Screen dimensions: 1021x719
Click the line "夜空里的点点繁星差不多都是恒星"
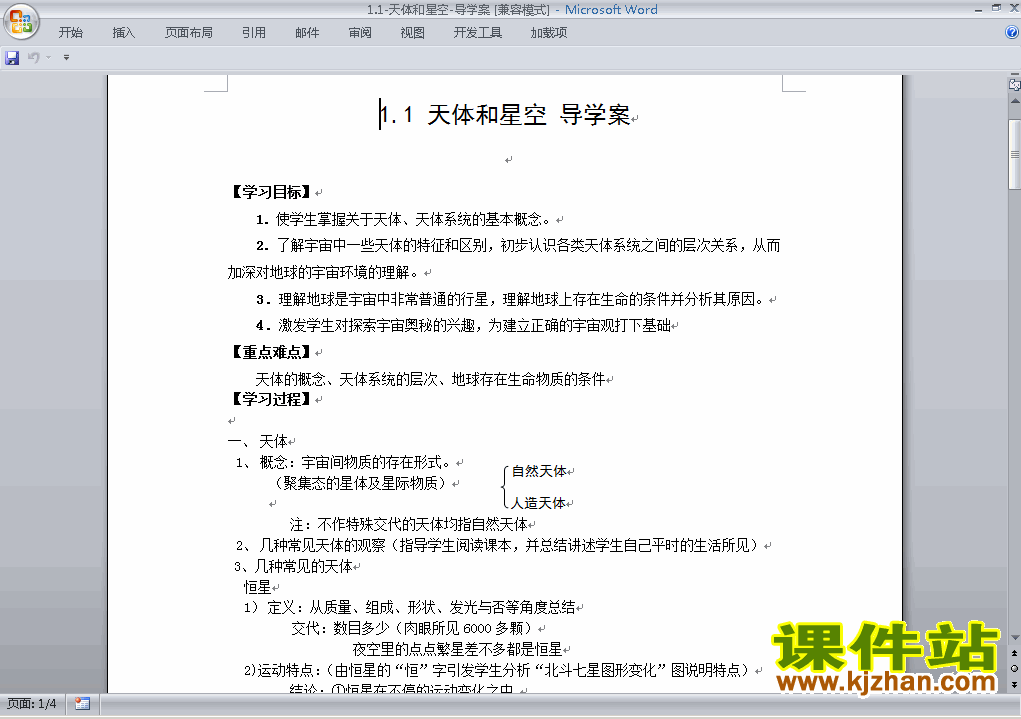point(457,649)
